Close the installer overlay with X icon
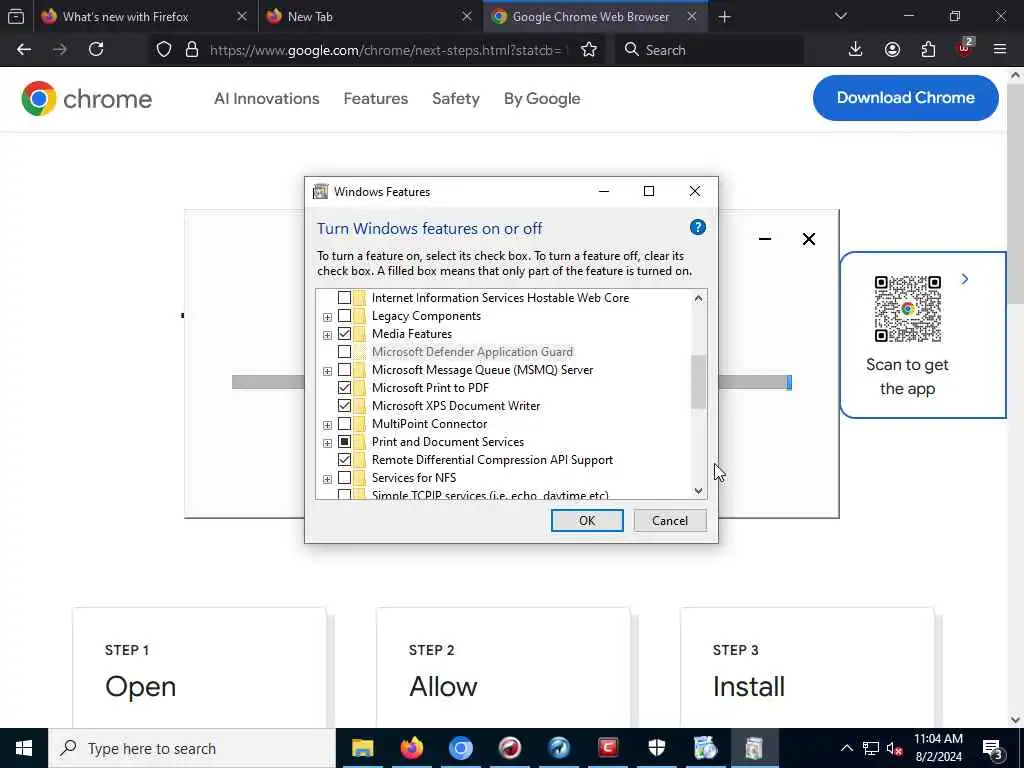This screenshot has width=1024, height=768. [808, 239]
